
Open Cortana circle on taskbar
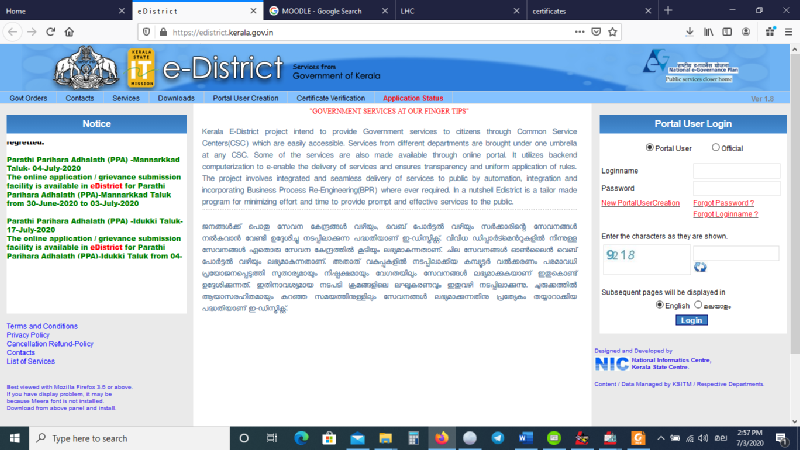244,438
